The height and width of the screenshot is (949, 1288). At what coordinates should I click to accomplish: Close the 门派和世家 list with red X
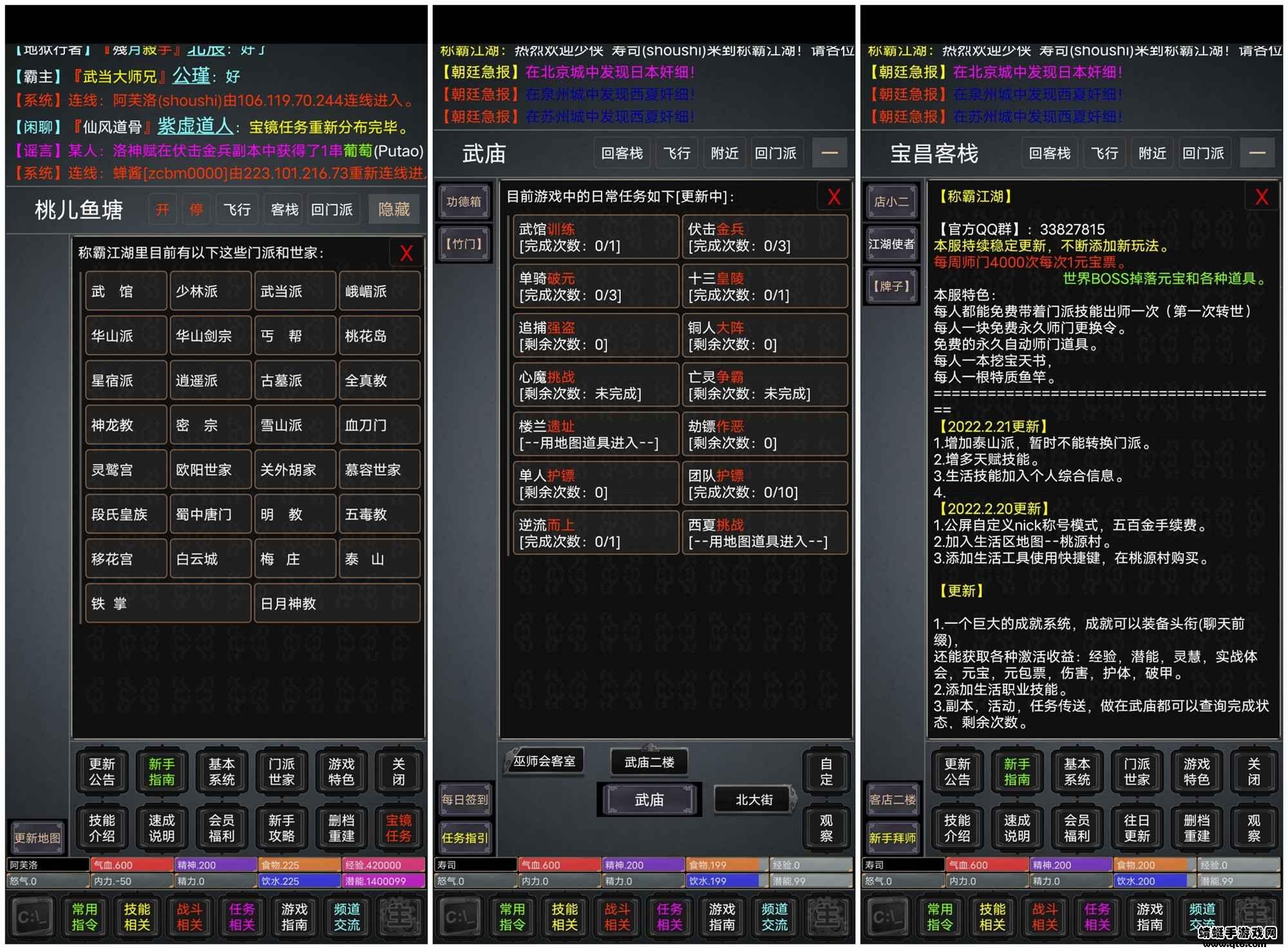coord(406,253)
